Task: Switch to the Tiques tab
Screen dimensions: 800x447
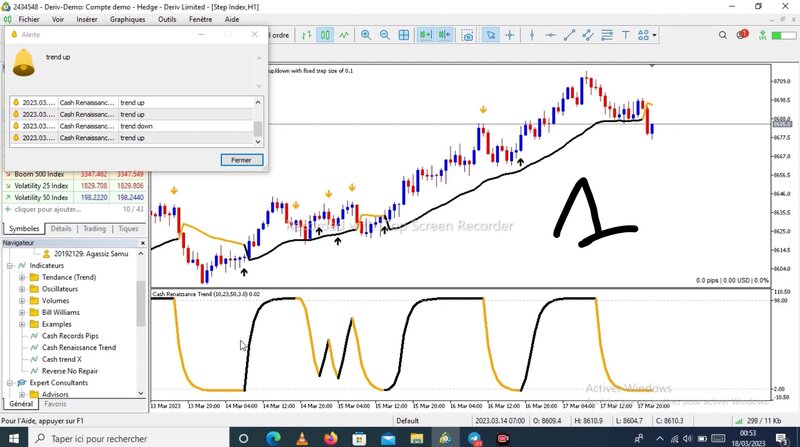Action: click(x=128, y=229)
